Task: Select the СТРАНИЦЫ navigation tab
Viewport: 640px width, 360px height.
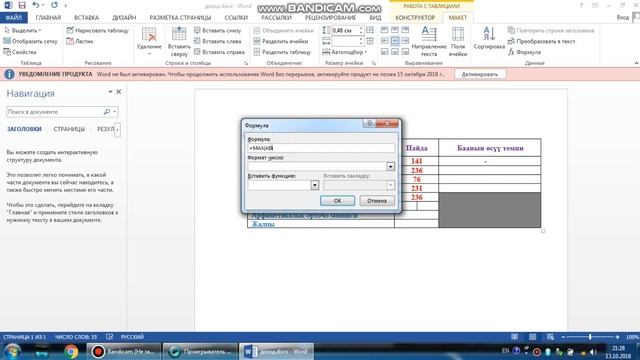Action: point(69,129)
